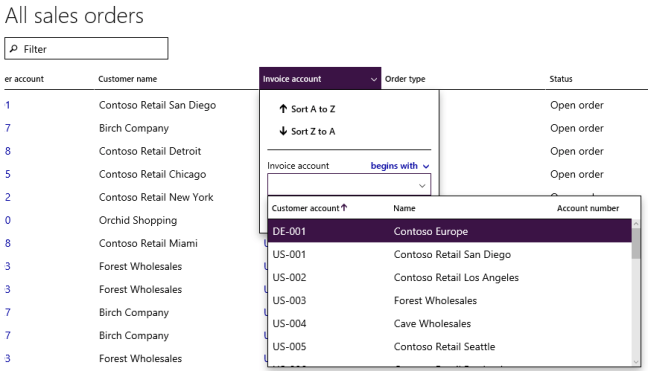648x371 pixels.
Task: Click the Order type column header
Action: point(405,79)
